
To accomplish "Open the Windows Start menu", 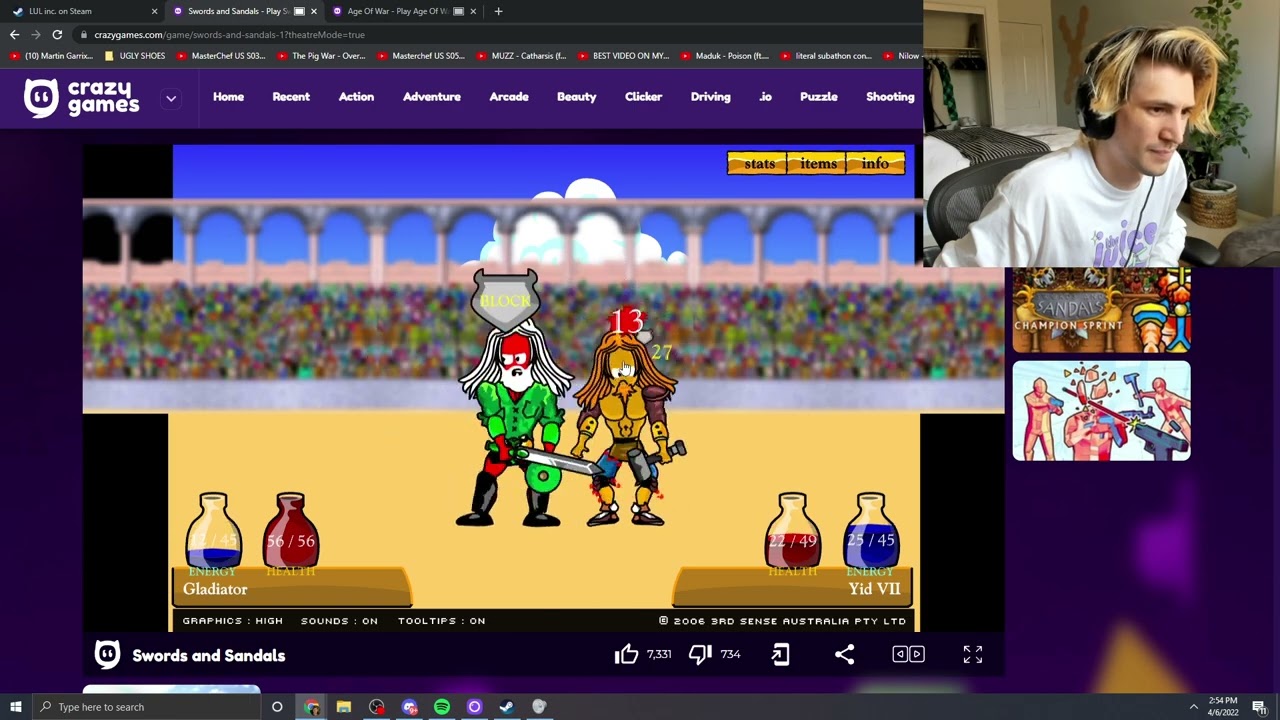I will click(15, 707).
